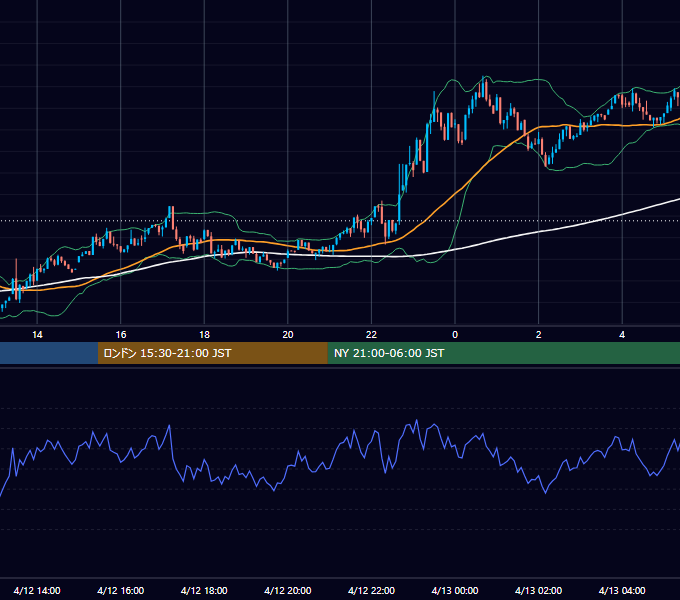Click the NY 21:00-06:00 JST session bar

pos(503,353)
